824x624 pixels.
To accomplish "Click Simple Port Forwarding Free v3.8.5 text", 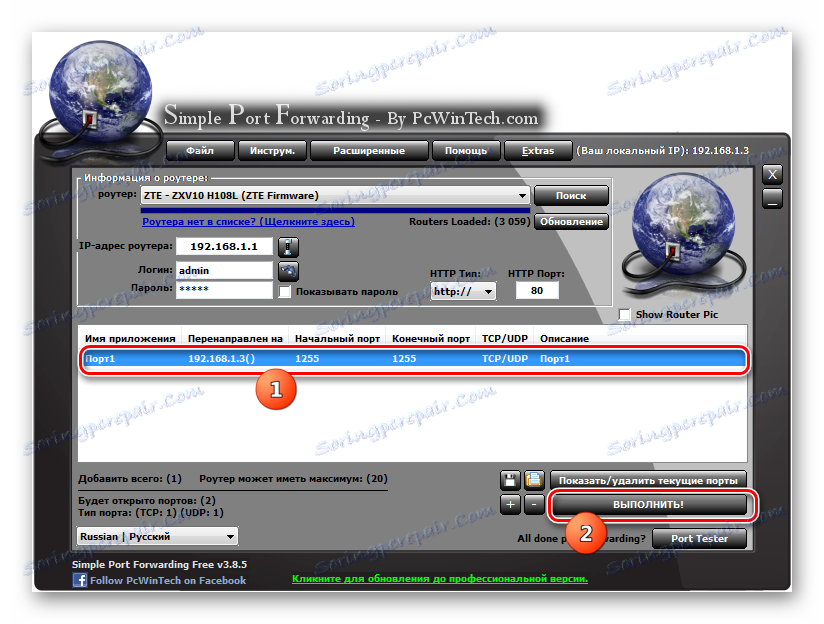I will (x=159, y=564).
